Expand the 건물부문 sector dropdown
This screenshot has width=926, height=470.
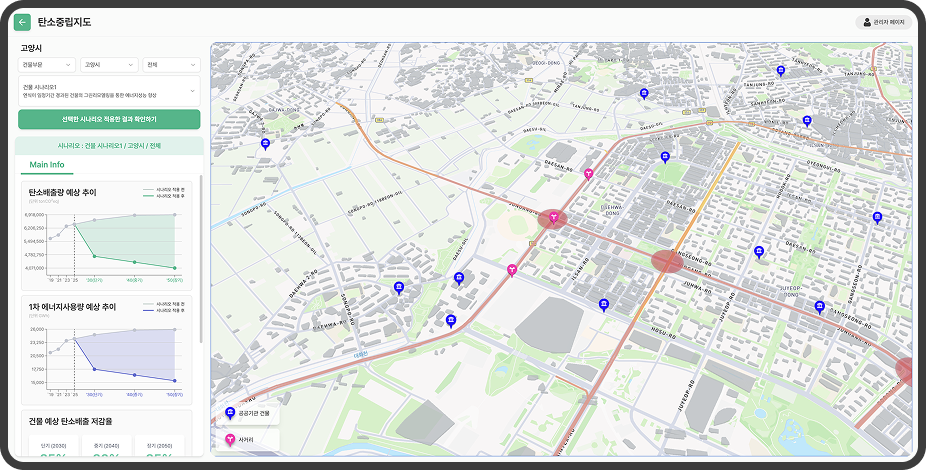pos(46,65)
